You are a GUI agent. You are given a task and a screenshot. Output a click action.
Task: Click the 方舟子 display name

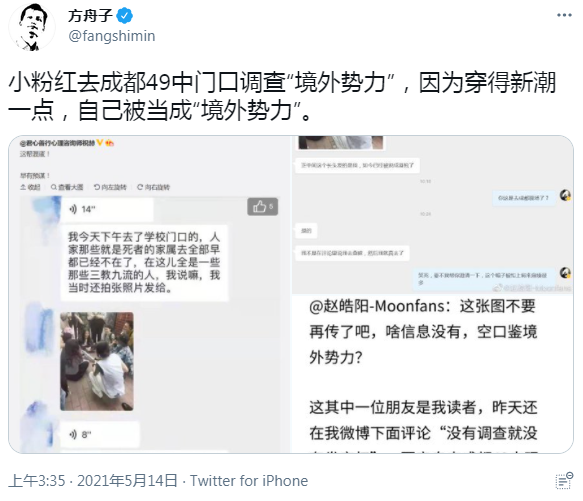[90, 16]
